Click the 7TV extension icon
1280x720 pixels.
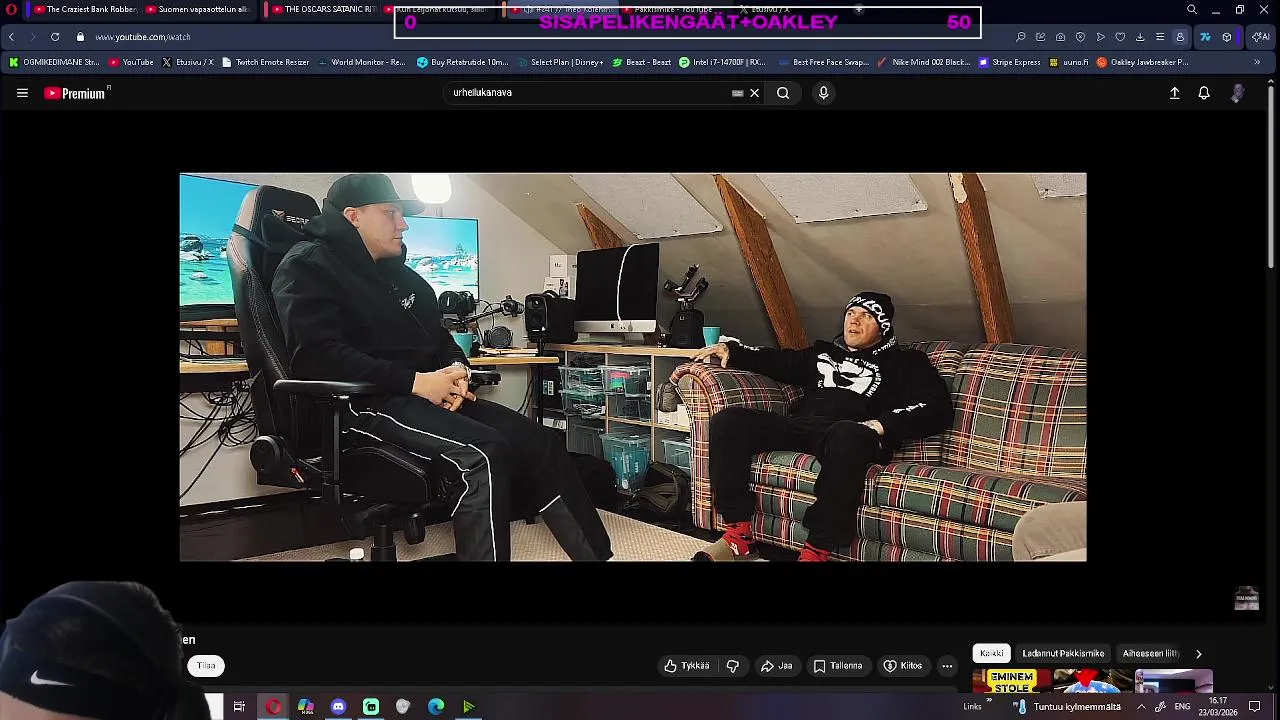click(x=1205, y=37)
